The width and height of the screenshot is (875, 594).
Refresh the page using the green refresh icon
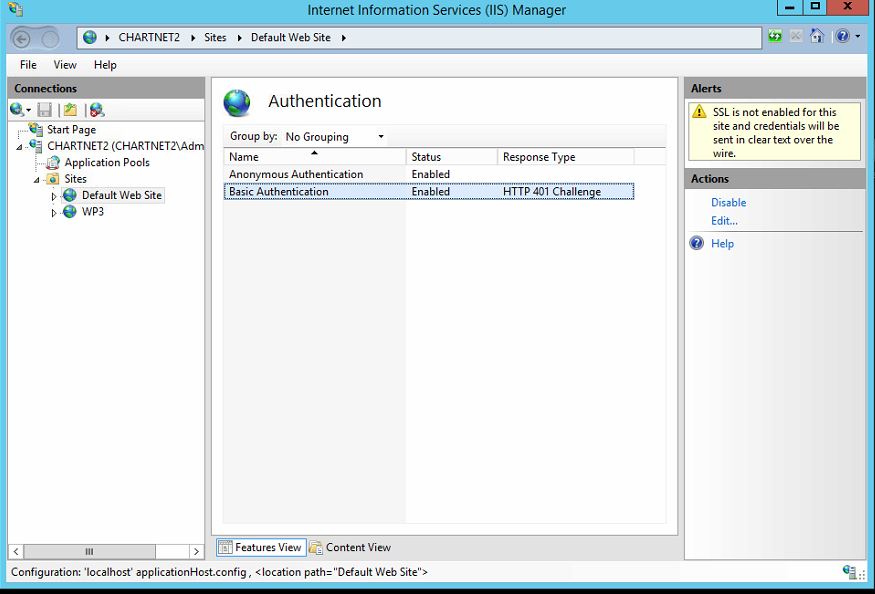[x=775, y=36]
